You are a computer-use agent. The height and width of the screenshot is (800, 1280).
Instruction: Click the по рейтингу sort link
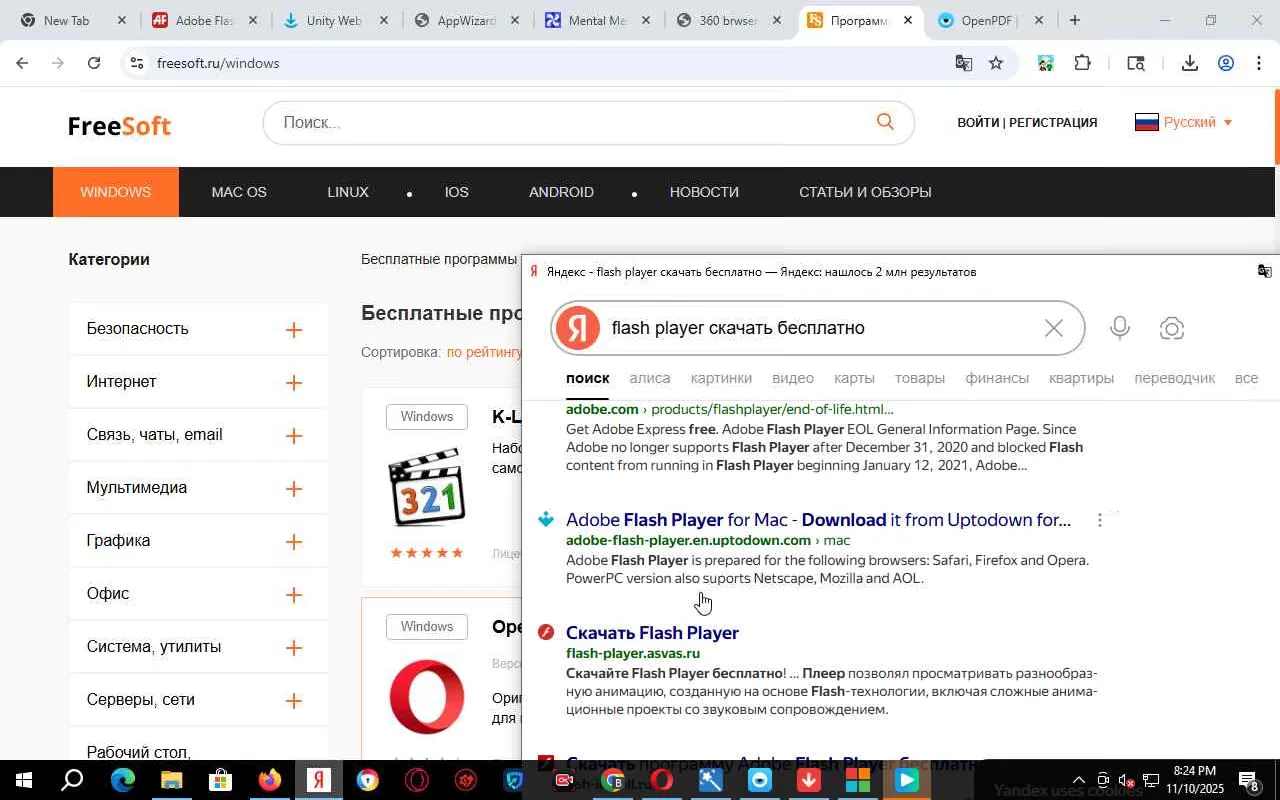coord(485,352)
